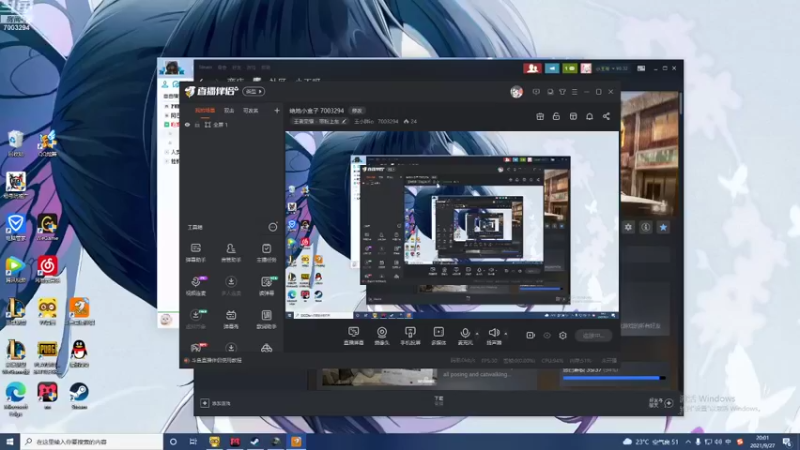Viewport: 800px width, 450px height.
Task: Click the unlock padlock icon in the room header
Action: point(556,116)
